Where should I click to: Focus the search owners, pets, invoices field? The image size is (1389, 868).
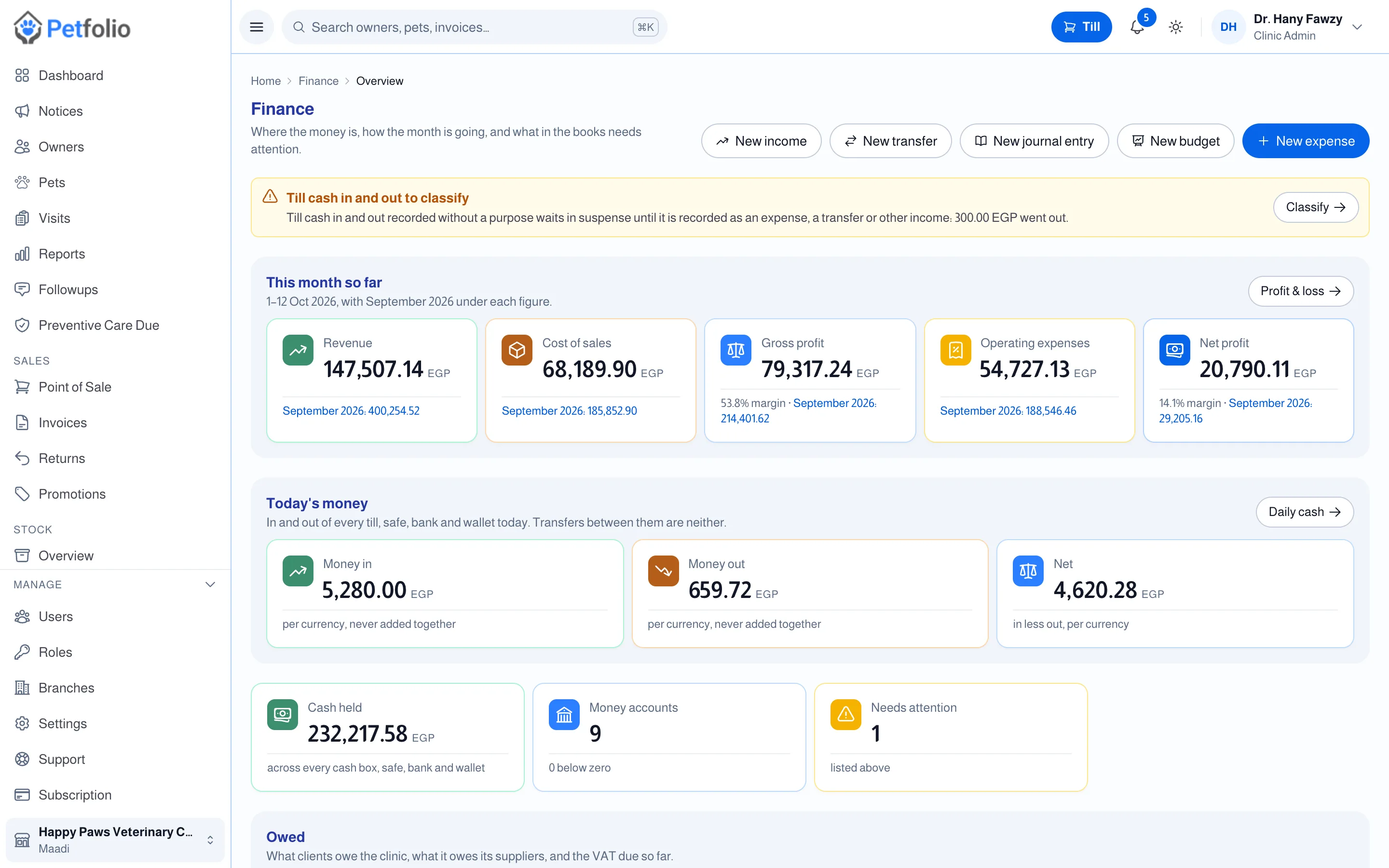(x=474, y=27)
